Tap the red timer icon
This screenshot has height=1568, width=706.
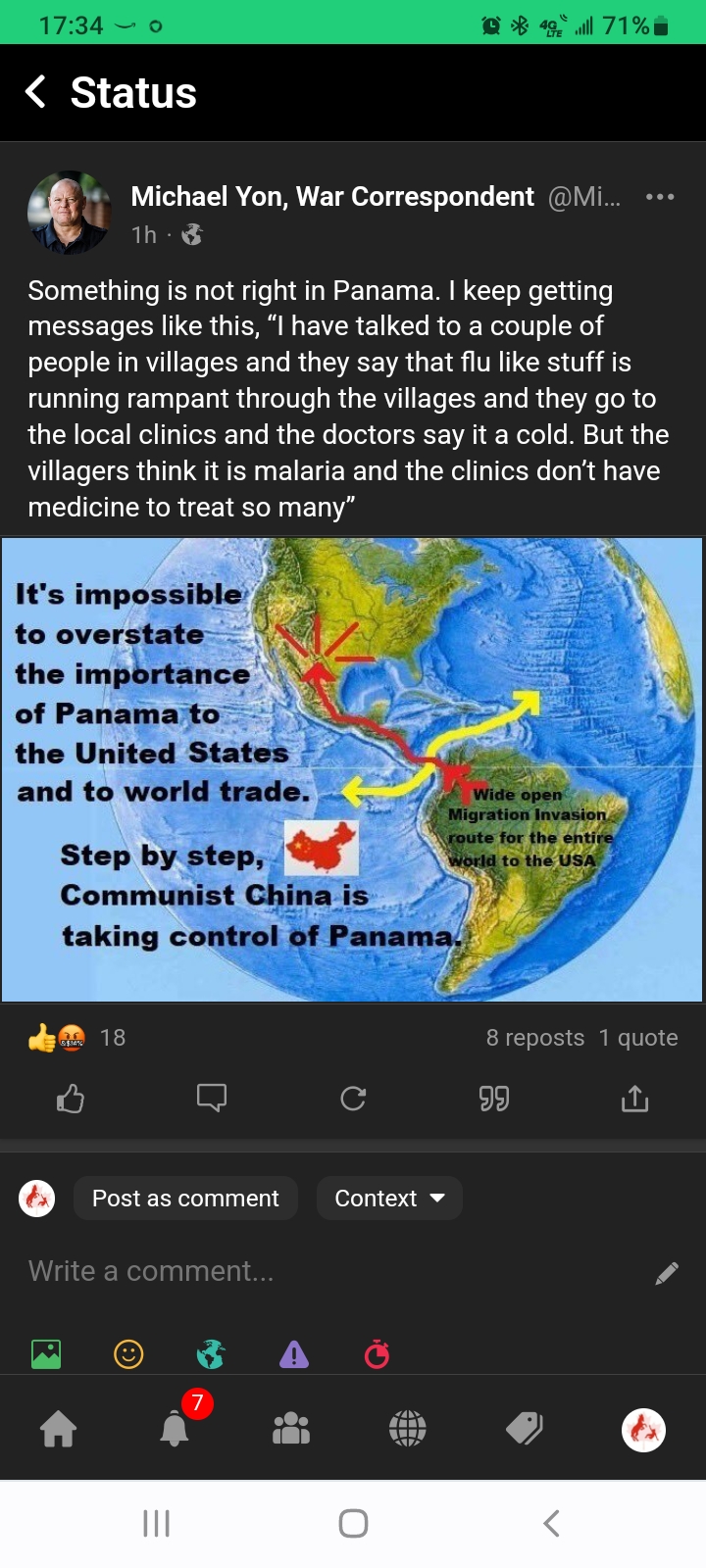click(x=377, y=1354)
